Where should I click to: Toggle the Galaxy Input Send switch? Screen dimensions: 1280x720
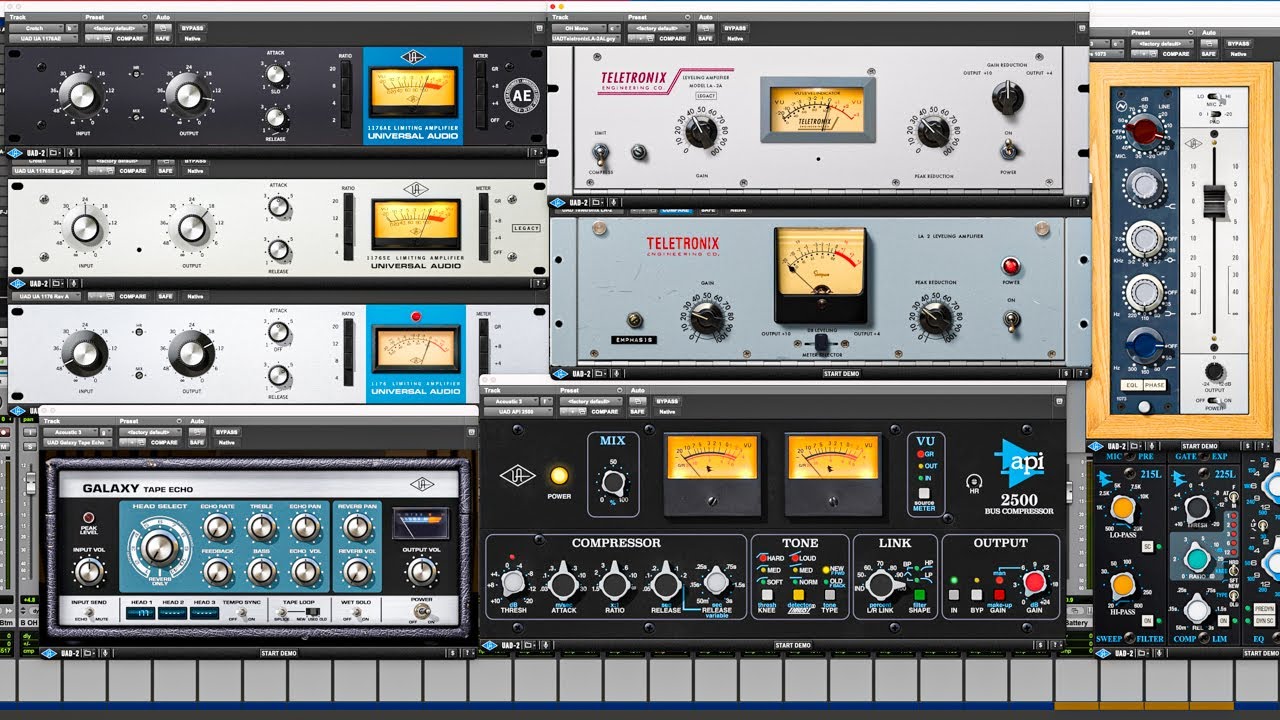tap(88, 612)
